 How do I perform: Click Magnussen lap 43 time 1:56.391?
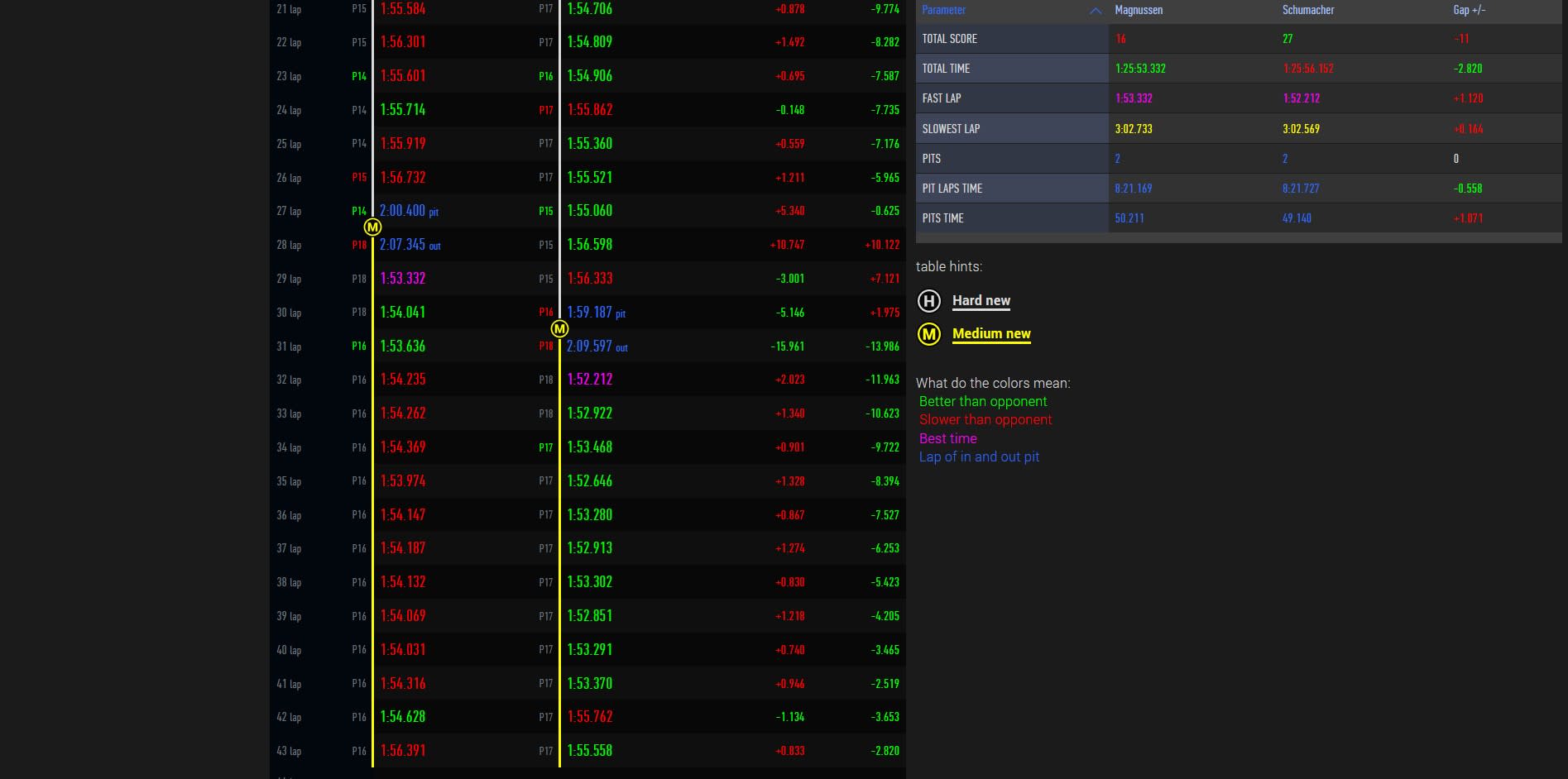point(402,751)
